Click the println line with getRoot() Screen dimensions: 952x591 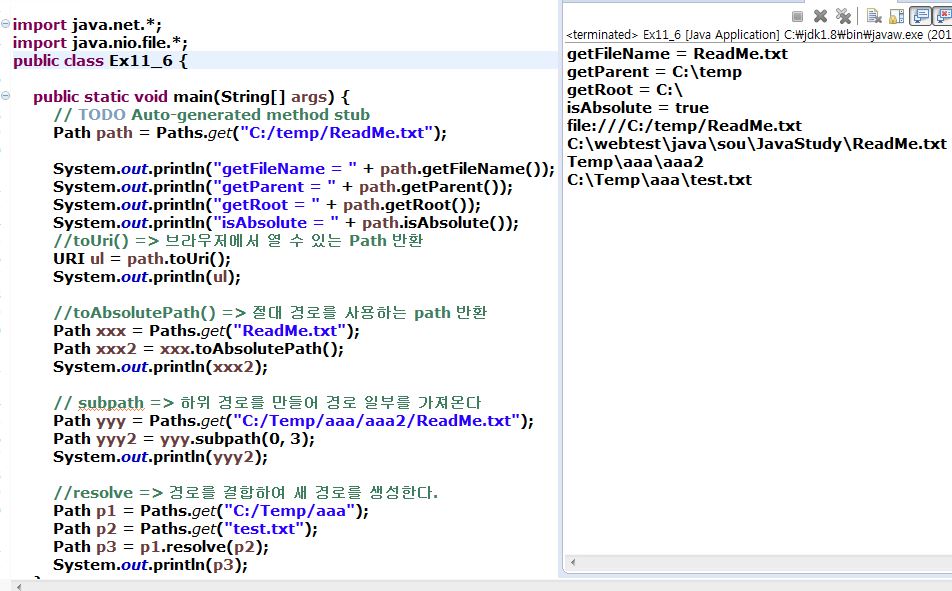point(267,205)
